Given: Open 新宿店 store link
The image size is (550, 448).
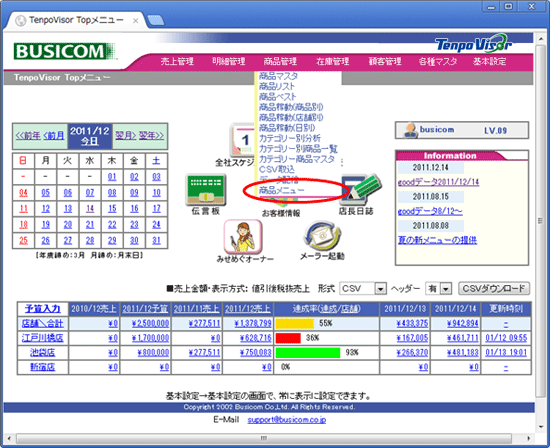Looking at the screenshot, I should pyautogui.click(x=42, y=367).
